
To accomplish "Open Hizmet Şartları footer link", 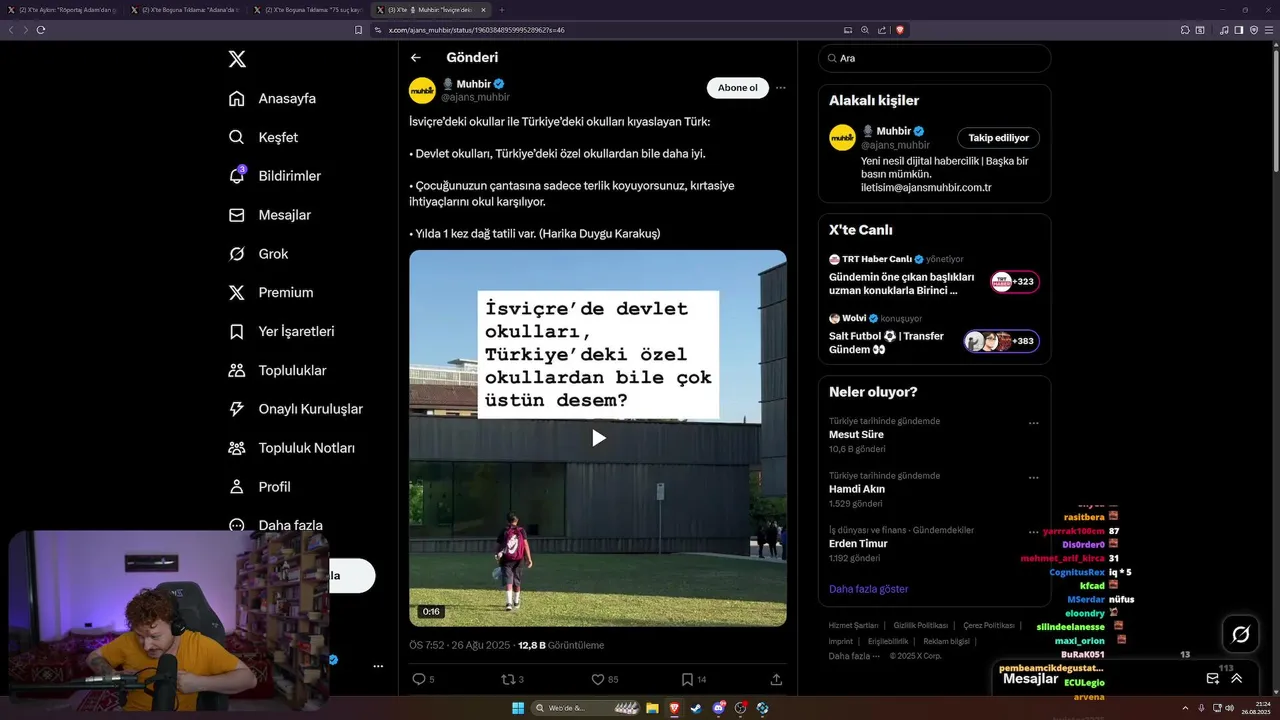I will (x=853, y=625).
